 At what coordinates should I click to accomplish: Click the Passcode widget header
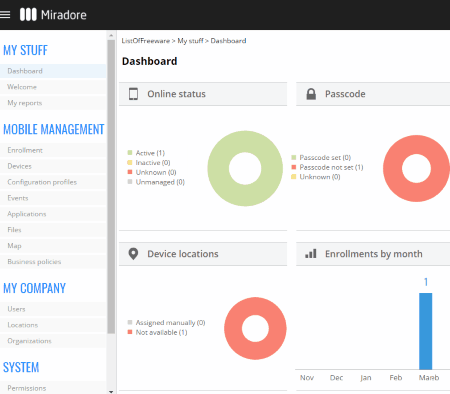(x=373, y=94)
